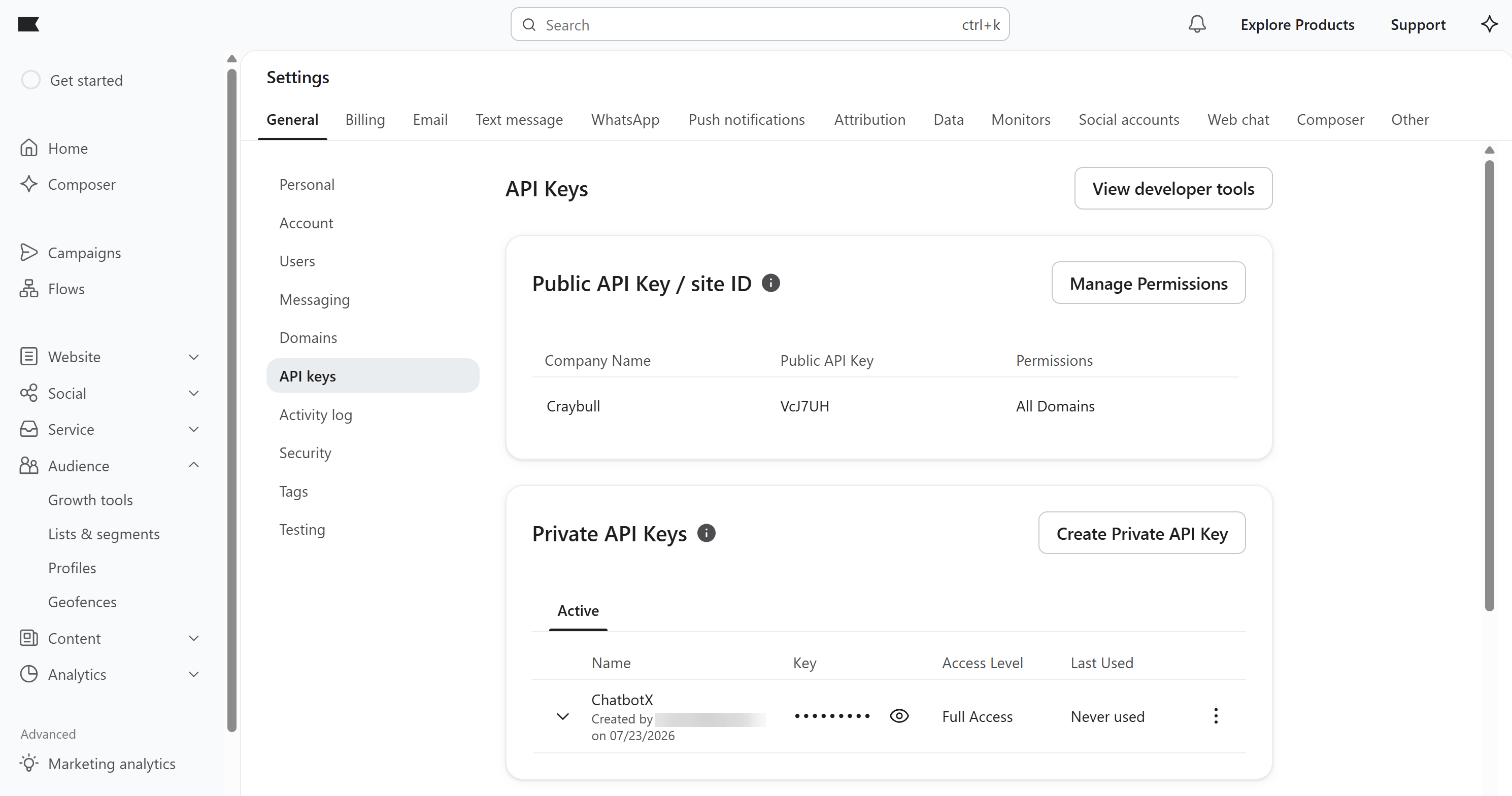
Task: Click the Klaviyo flag logo
Action: [28, 24]
